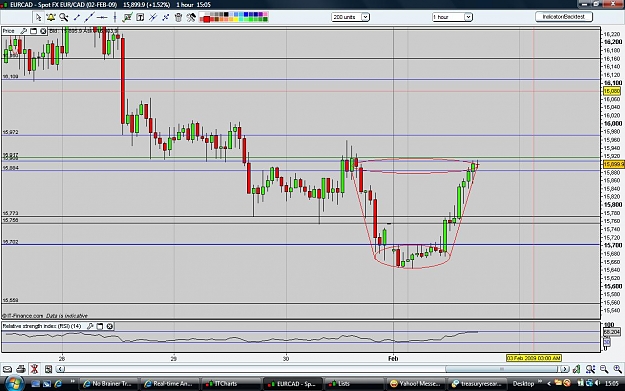The height and width of the screenshot is (391, 625).
Task: Open No Brainer Tr... taskbar window
Action: coord(108,384)
